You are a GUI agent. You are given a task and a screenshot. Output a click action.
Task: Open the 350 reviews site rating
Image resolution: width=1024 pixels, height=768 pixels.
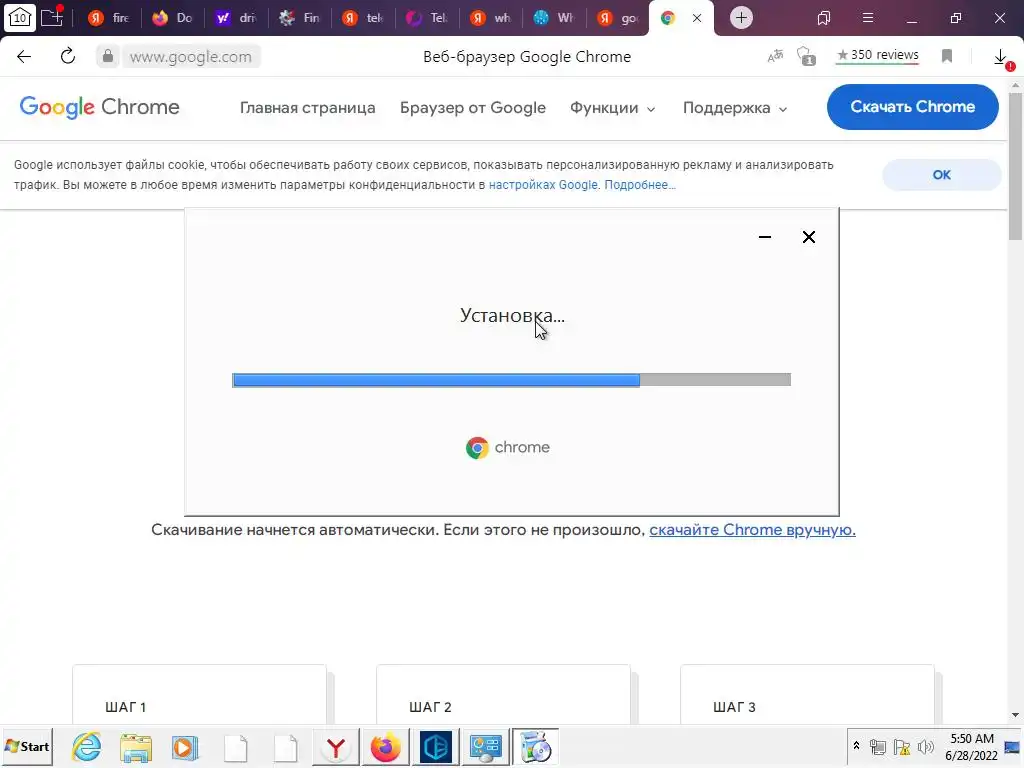878,56
